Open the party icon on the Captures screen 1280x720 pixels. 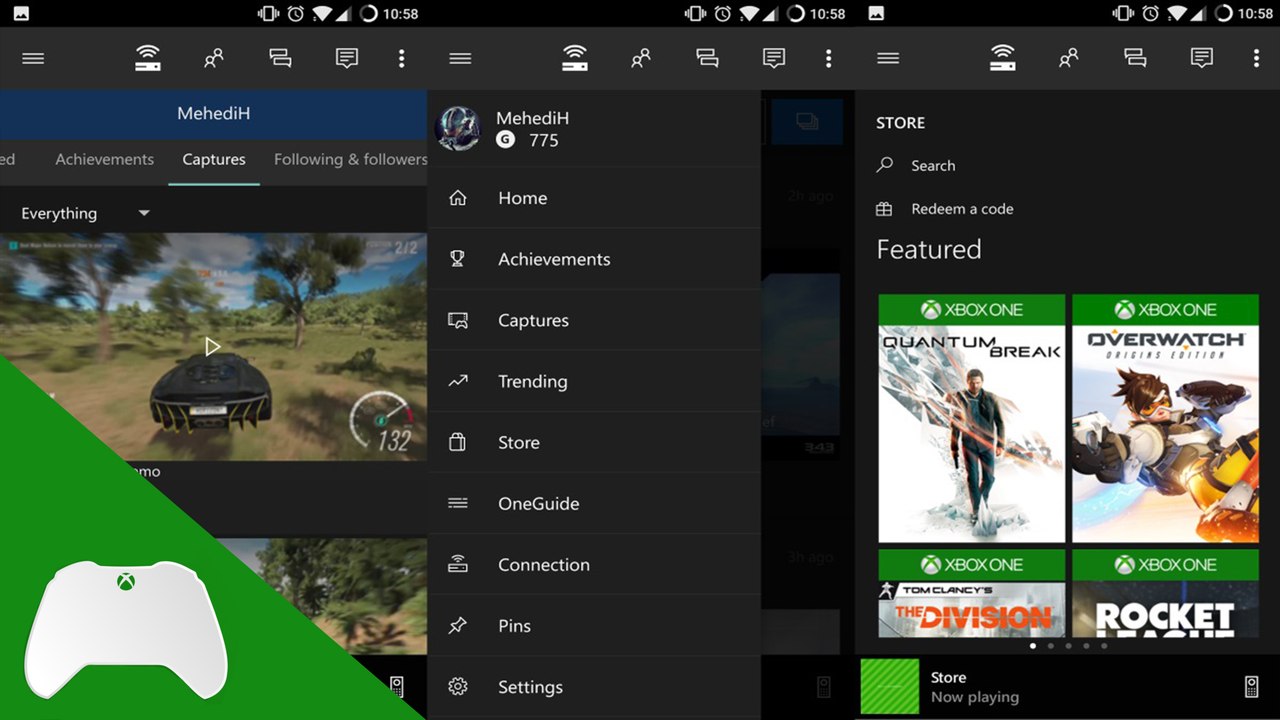280,58
